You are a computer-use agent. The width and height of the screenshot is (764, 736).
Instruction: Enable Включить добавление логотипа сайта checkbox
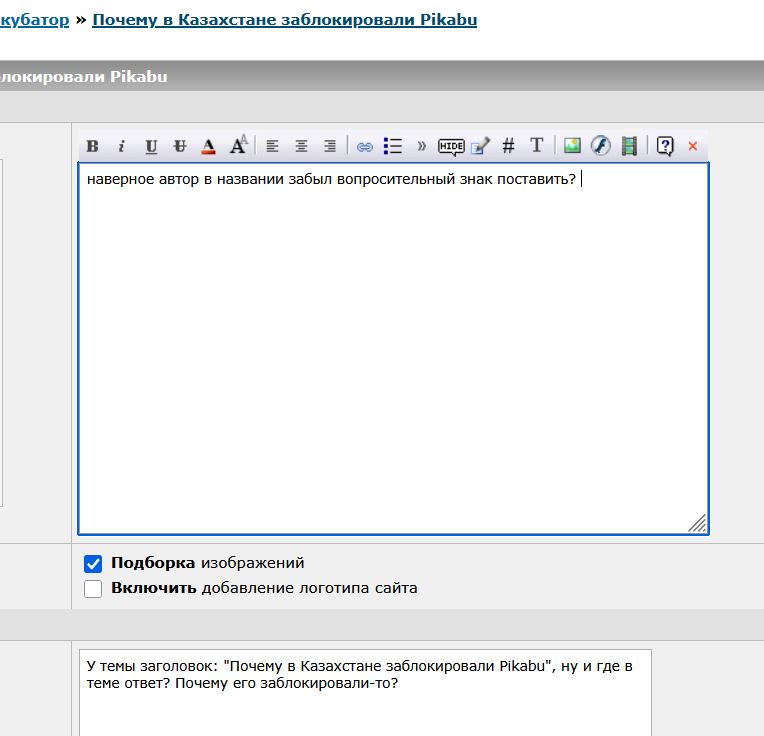coord(93,588)
